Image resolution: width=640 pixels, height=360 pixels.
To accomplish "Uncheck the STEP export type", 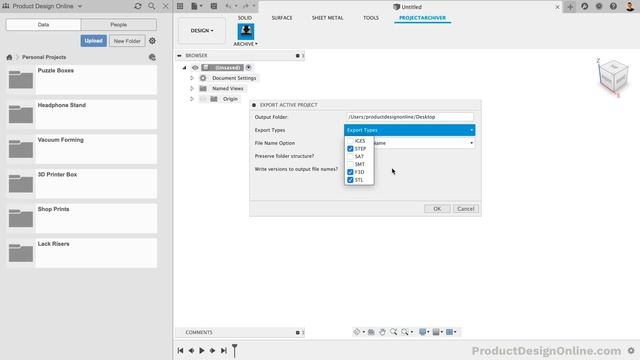I will pyautogui.click(x=350, y=149).
